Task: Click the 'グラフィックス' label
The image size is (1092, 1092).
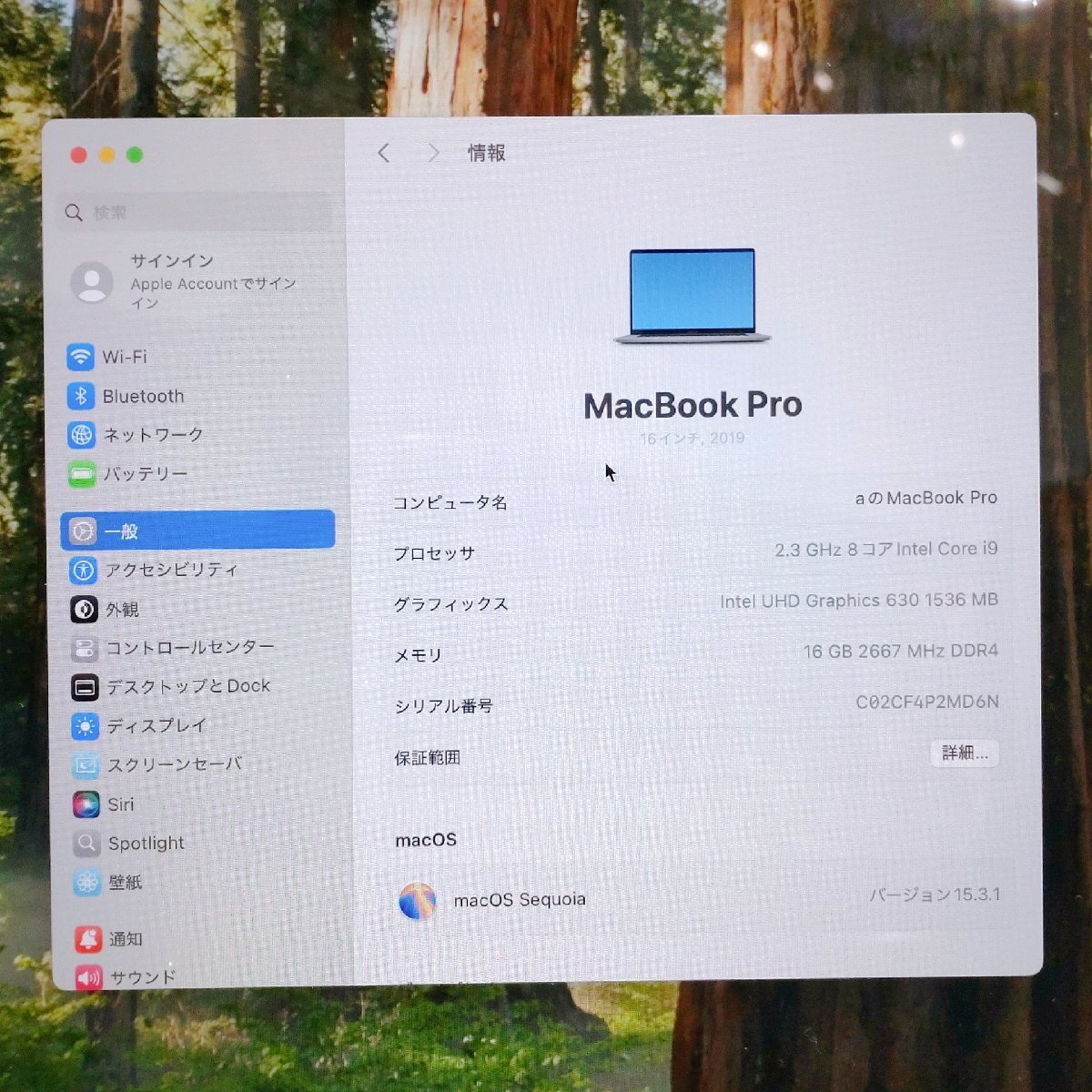Action: [450, 604]
